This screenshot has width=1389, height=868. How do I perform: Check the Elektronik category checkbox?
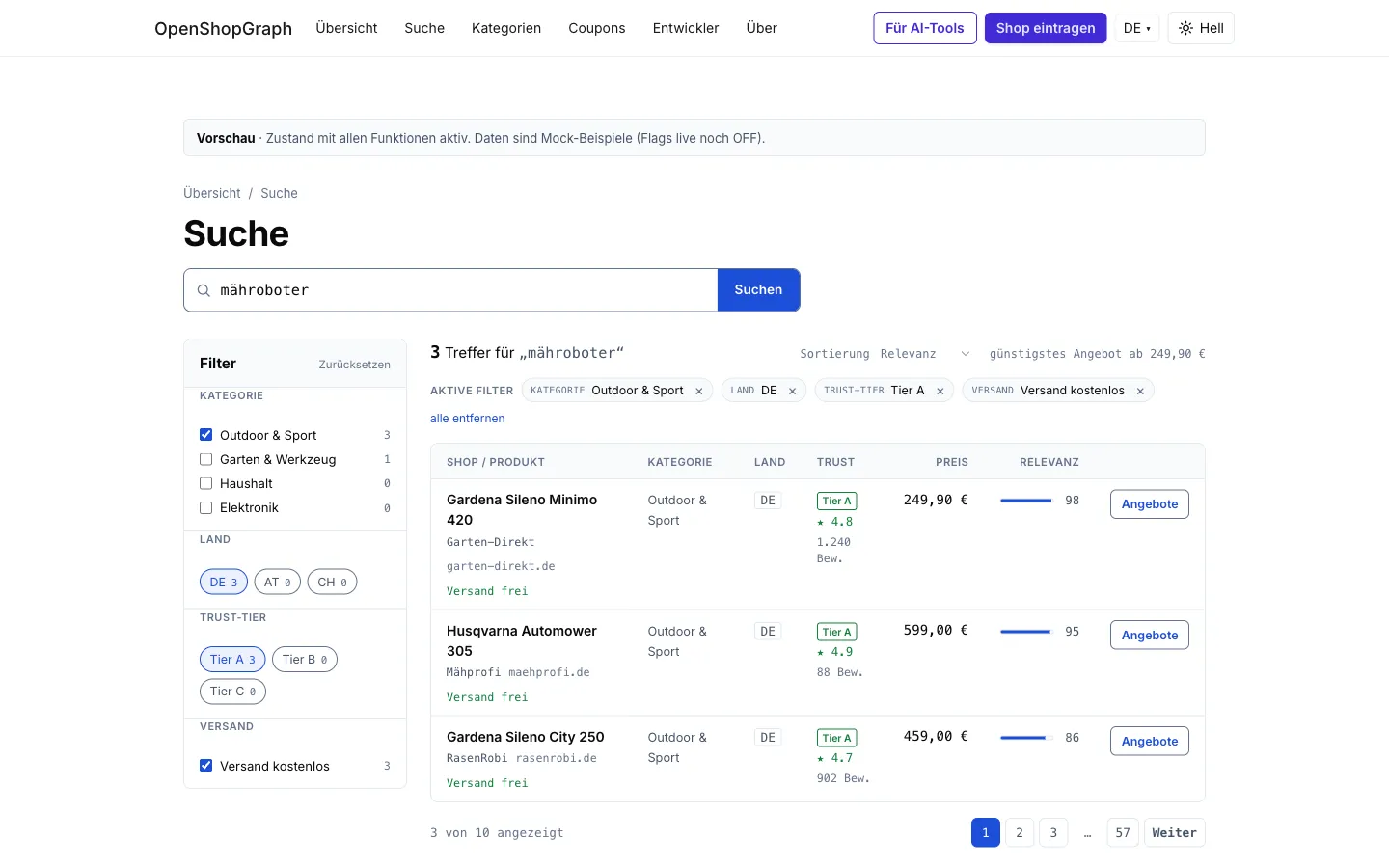tap(205, 507)
